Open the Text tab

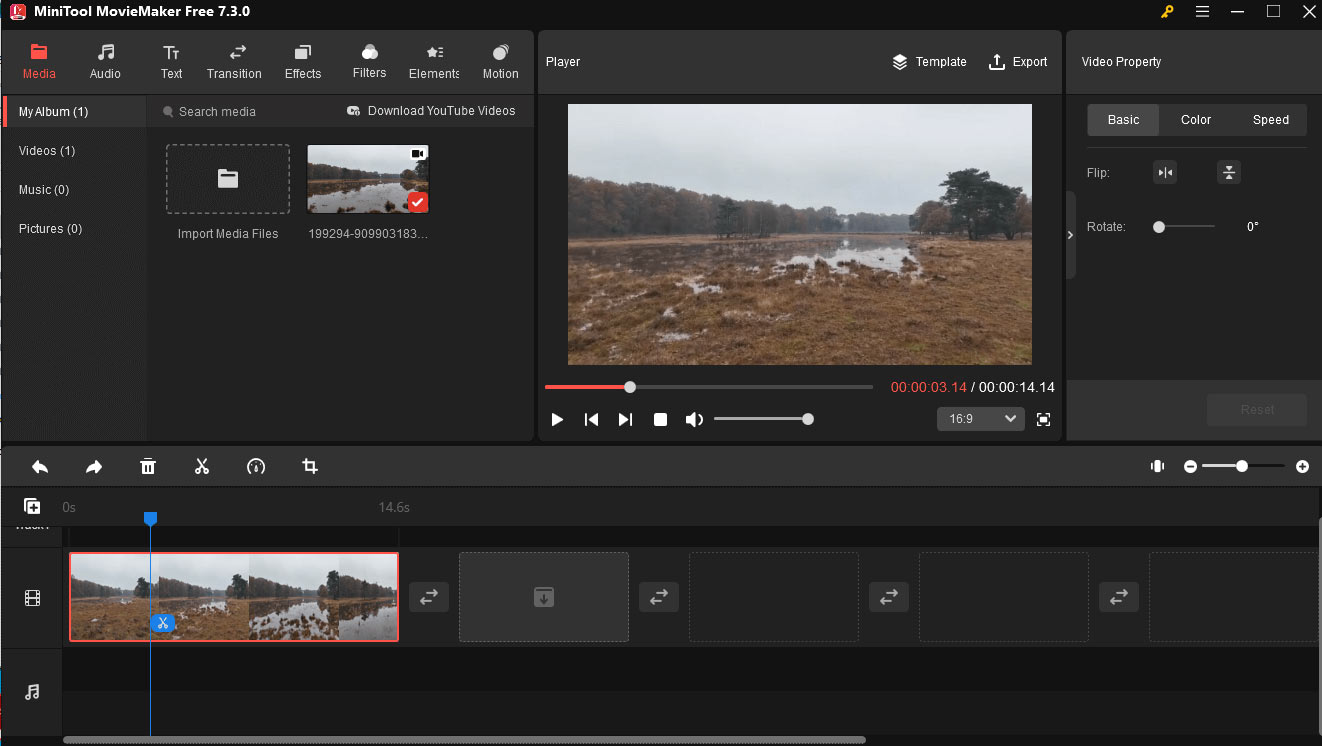point(171,62)
